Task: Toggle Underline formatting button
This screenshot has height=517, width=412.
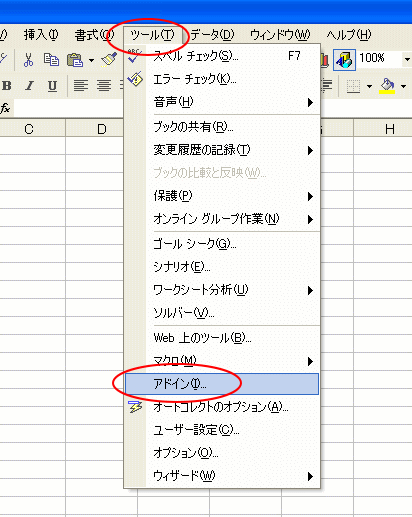Action: point(52,86)
